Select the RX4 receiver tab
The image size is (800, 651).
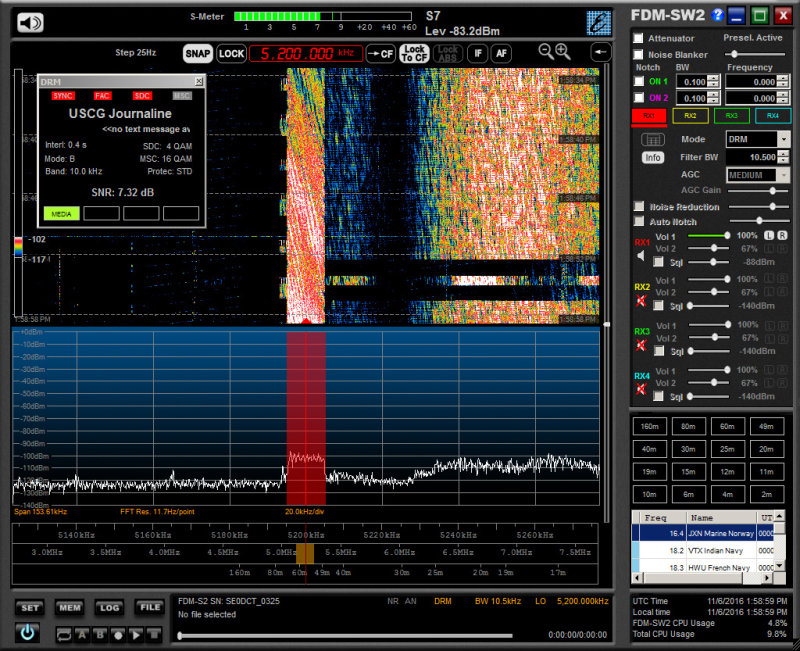point(773,116)
